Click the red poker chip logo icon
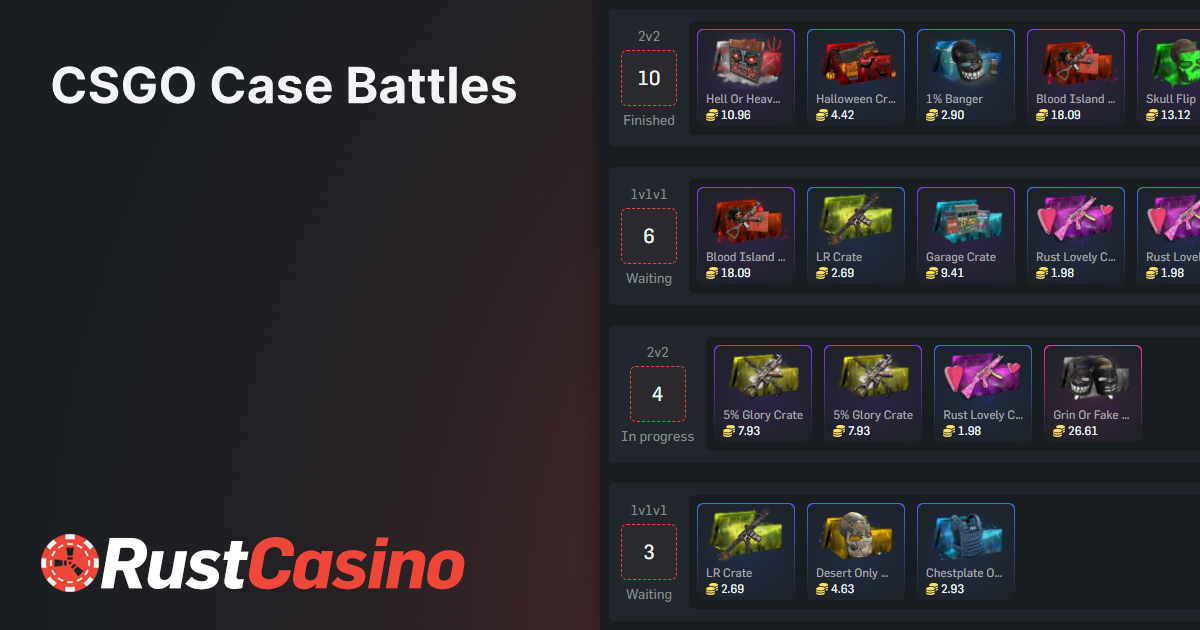 click(70, 563)
